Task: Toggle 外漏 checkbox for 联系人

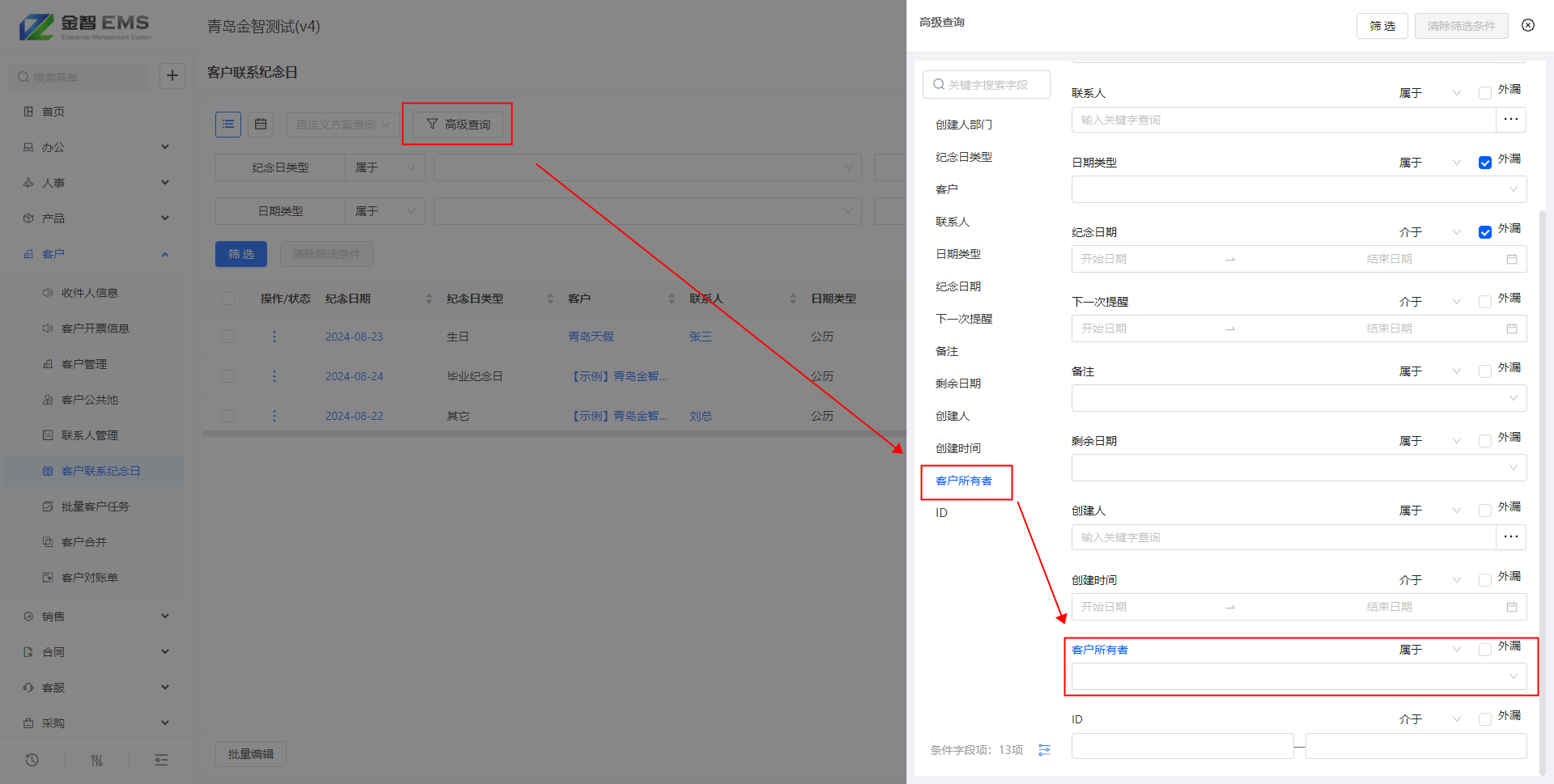Action: (x=1484, y=93)
